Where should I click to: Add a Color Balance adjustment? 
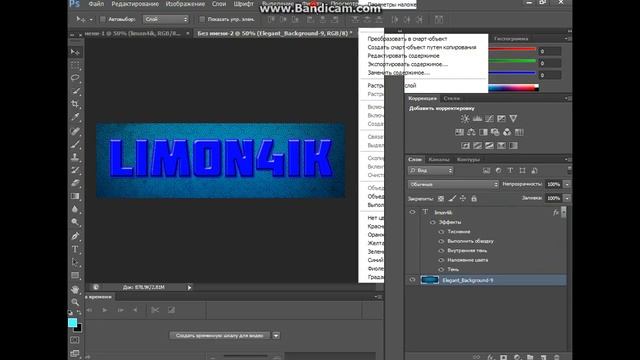tap(471, 132)
